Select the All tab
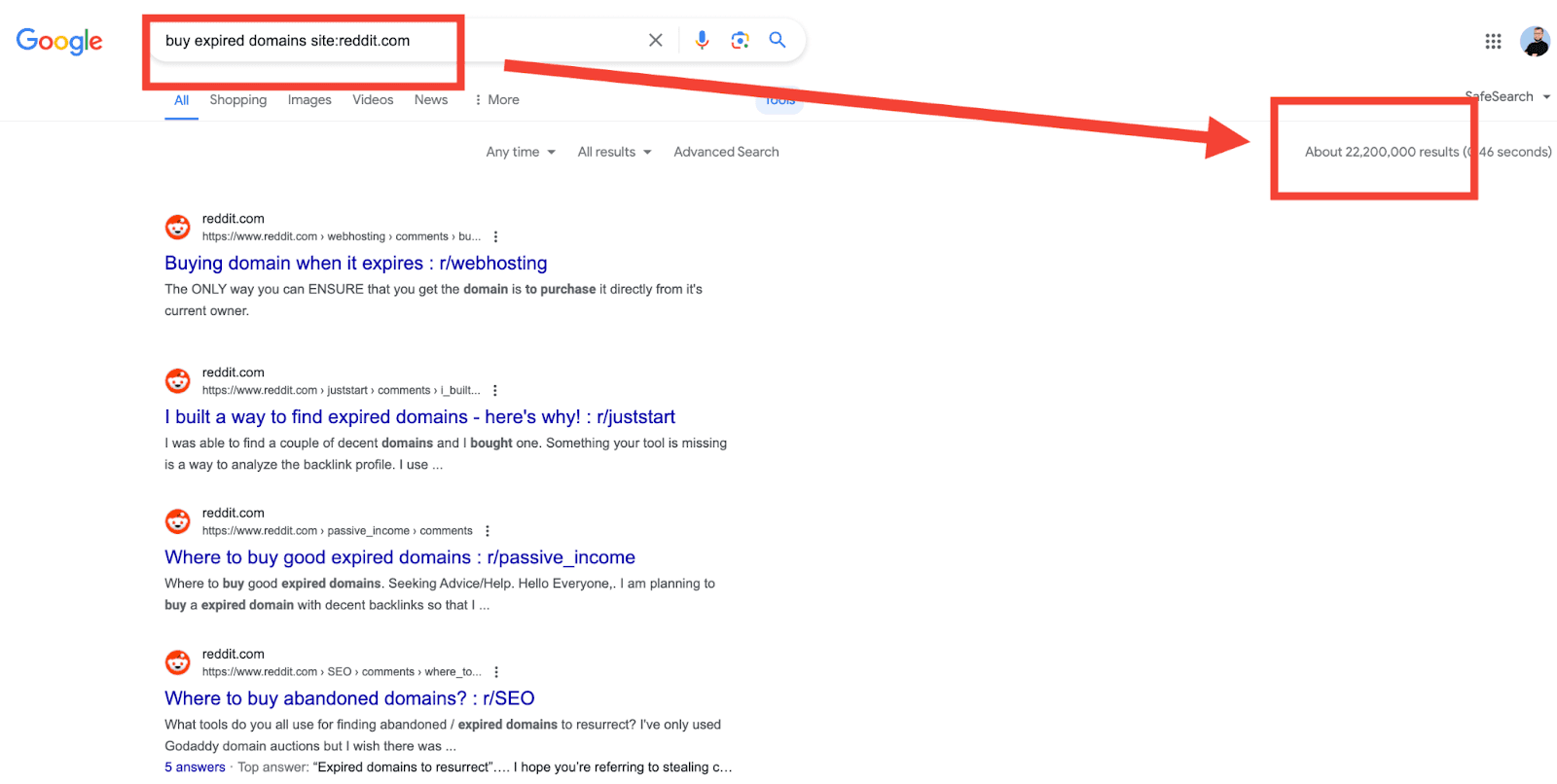Screen dimensions: 1557x784 182,100
